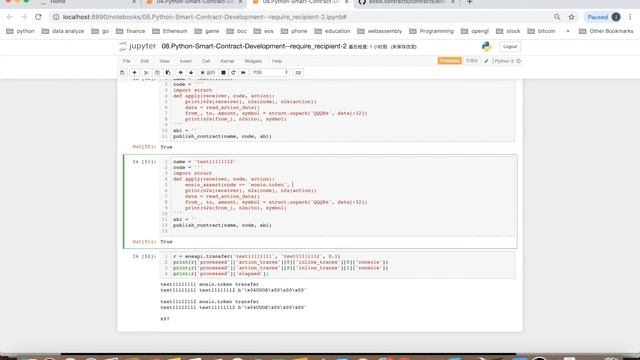
Task: Open the Ethereum bookmarks folder
Action: coord(170,31)
